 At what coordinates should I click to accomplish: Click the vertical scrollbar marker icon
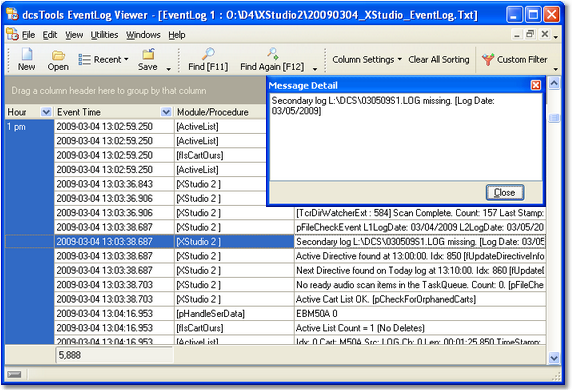click(x=554, y=118)
